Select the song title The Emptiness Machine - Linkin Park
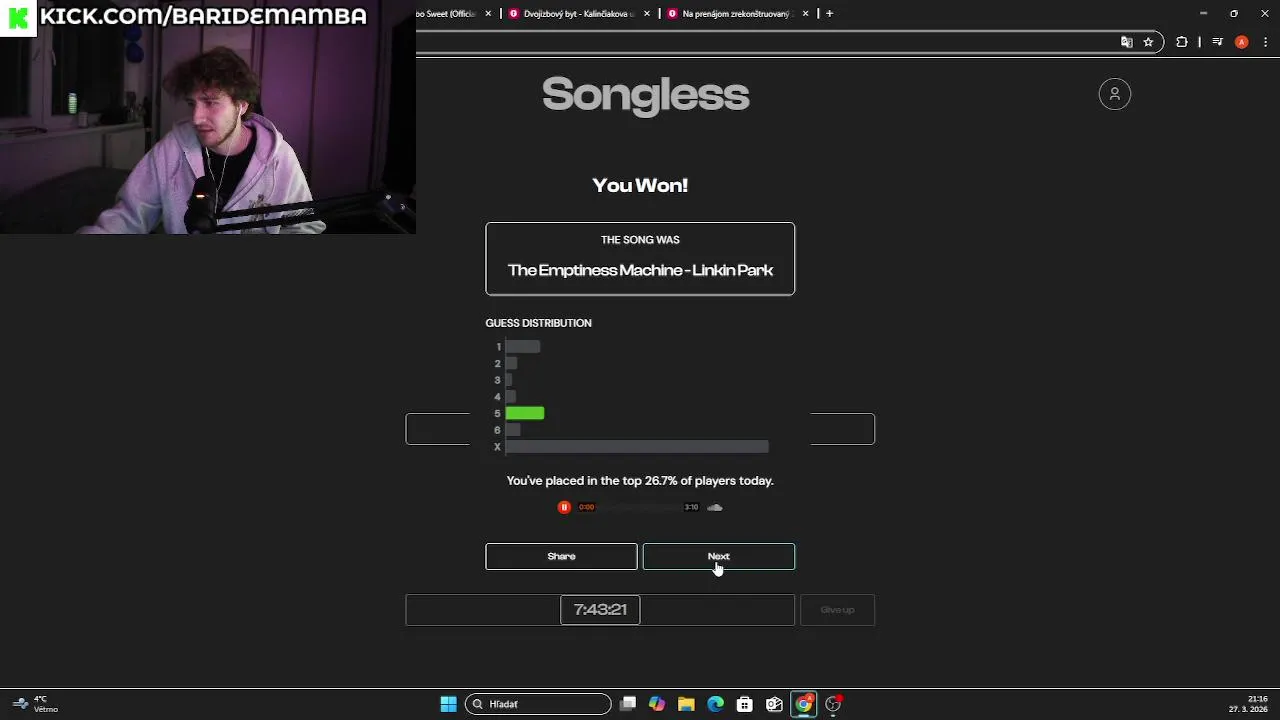 pos(640,270)
